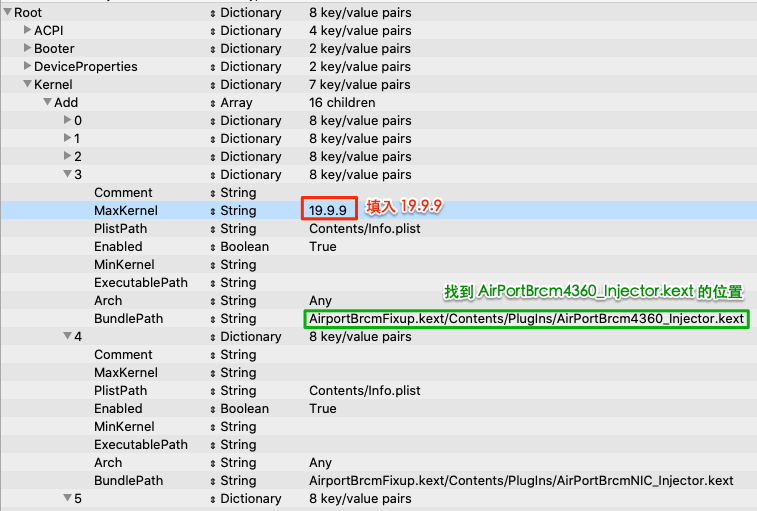Select Enabled key under item 4

click(x=118, y=409)
